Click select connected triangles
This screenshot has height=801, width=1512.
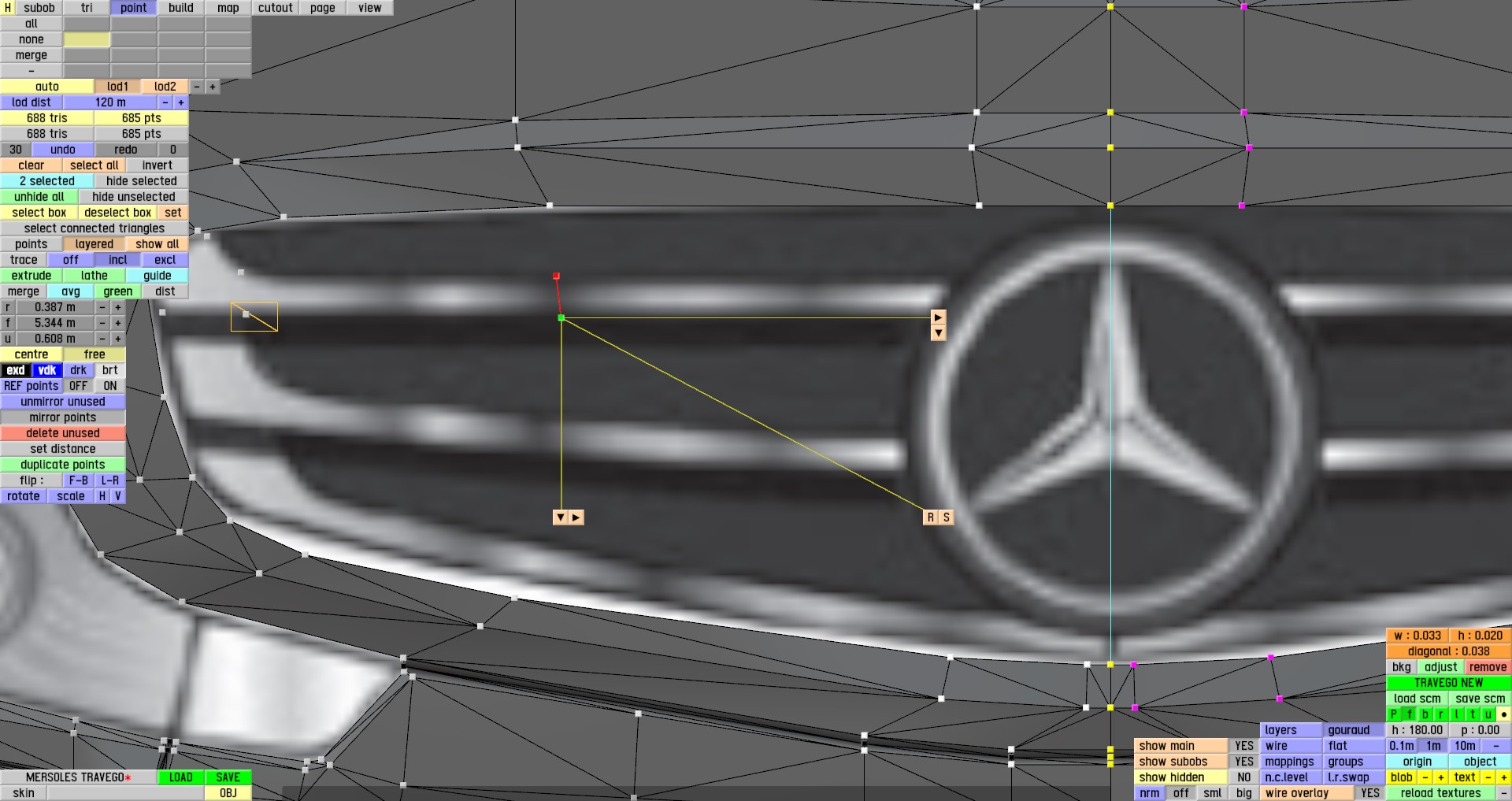[x=94, y=228]
